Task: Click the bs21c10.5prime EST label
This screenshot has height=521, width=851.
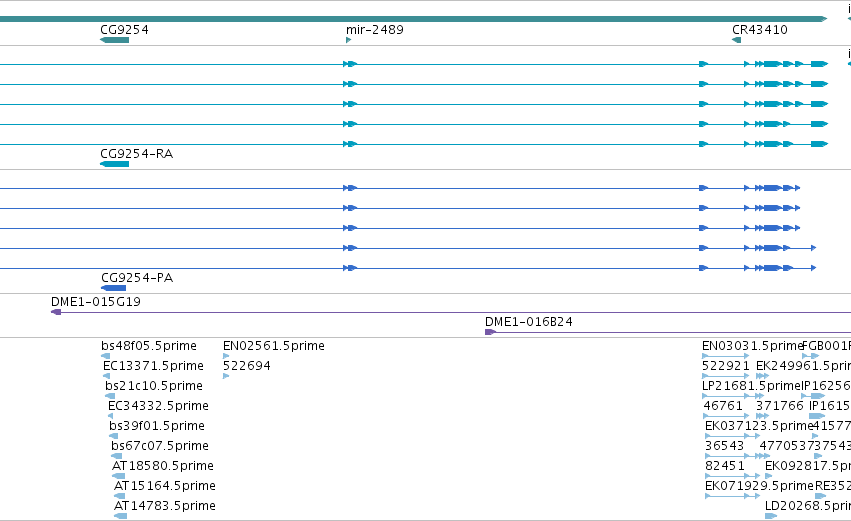Action: coord(154,386)
